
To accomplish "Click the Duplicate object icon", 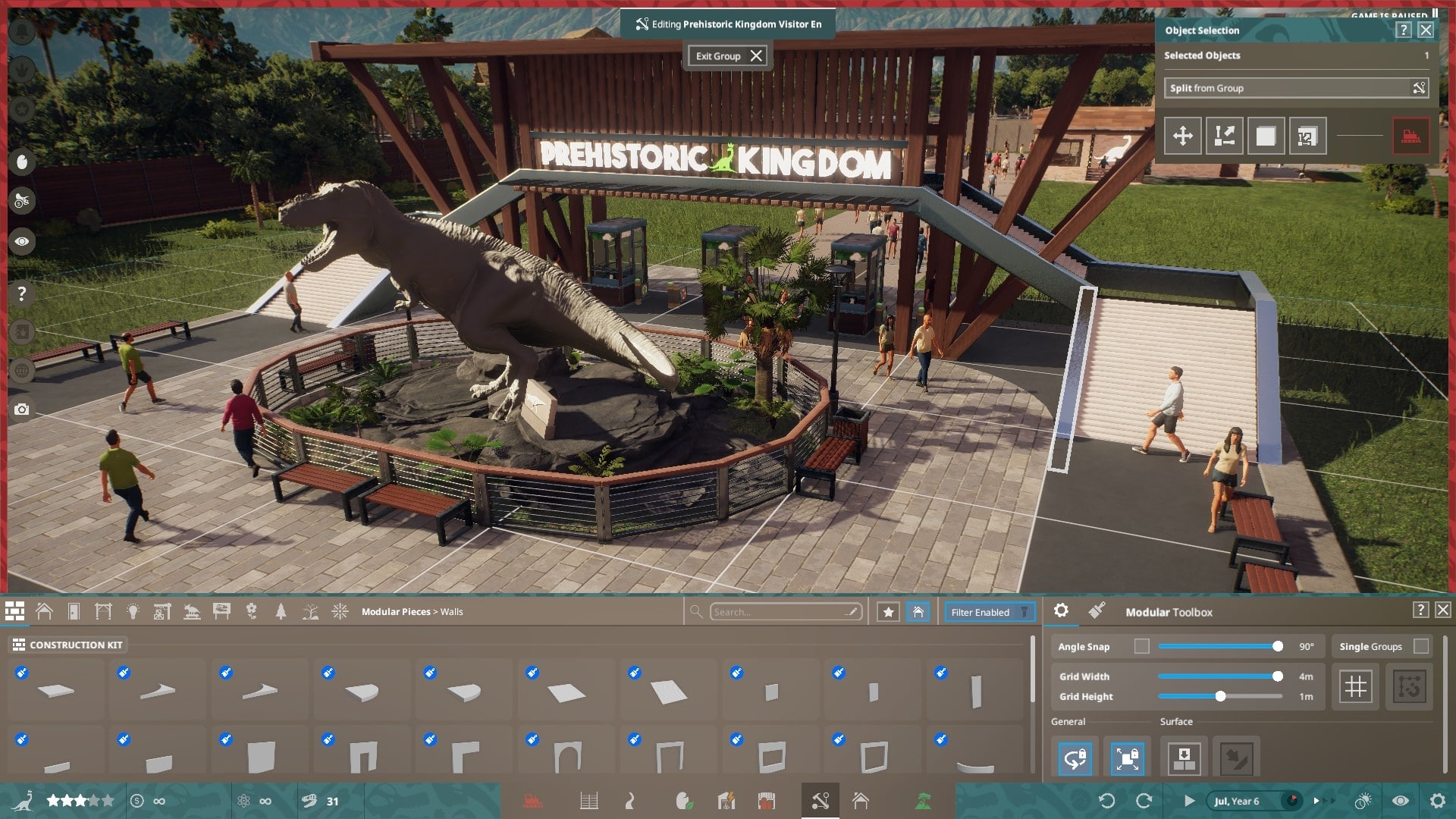I will pos(1266,136).
